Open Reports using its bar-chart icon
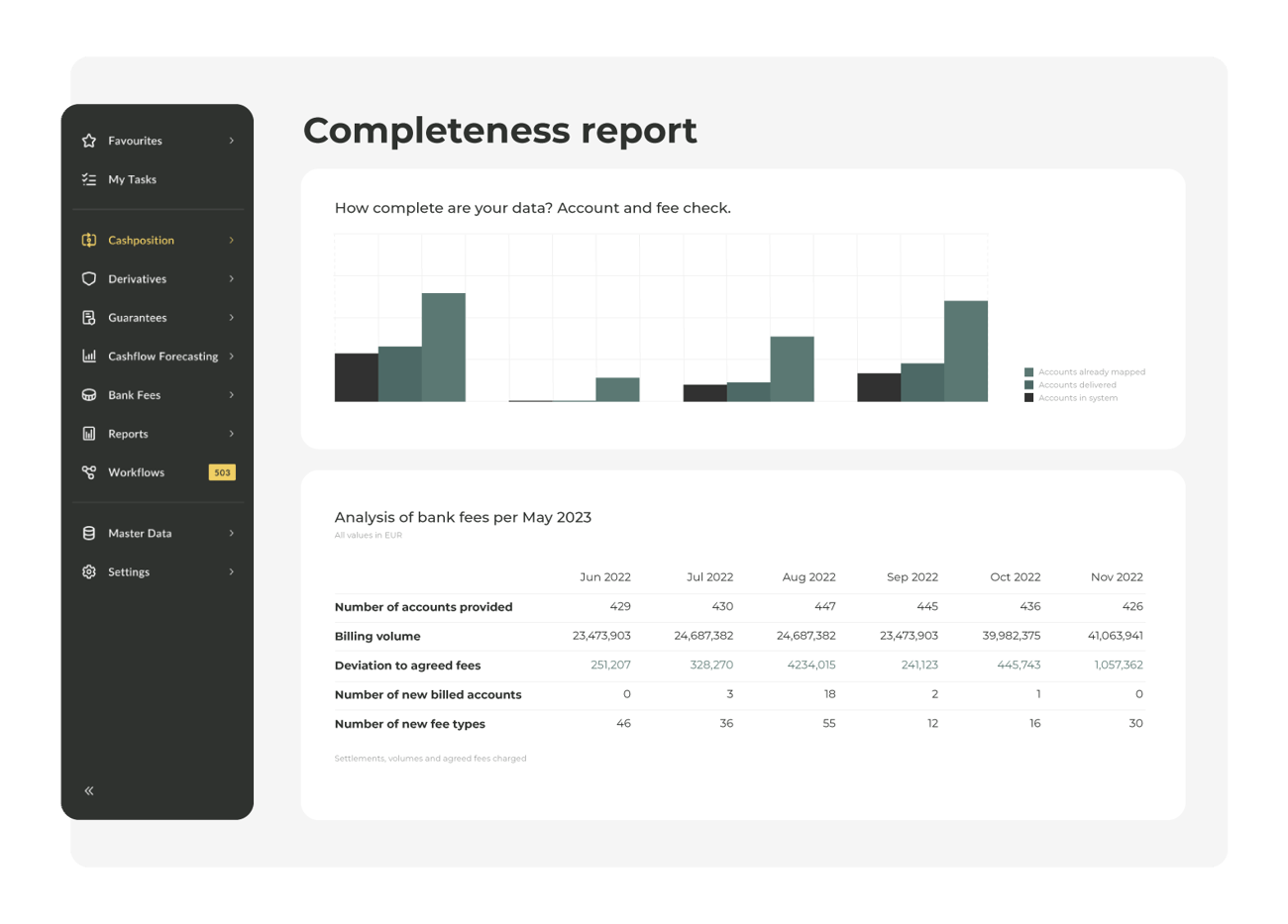This screenshot has height=924, width=1288. tap(88, 433)
